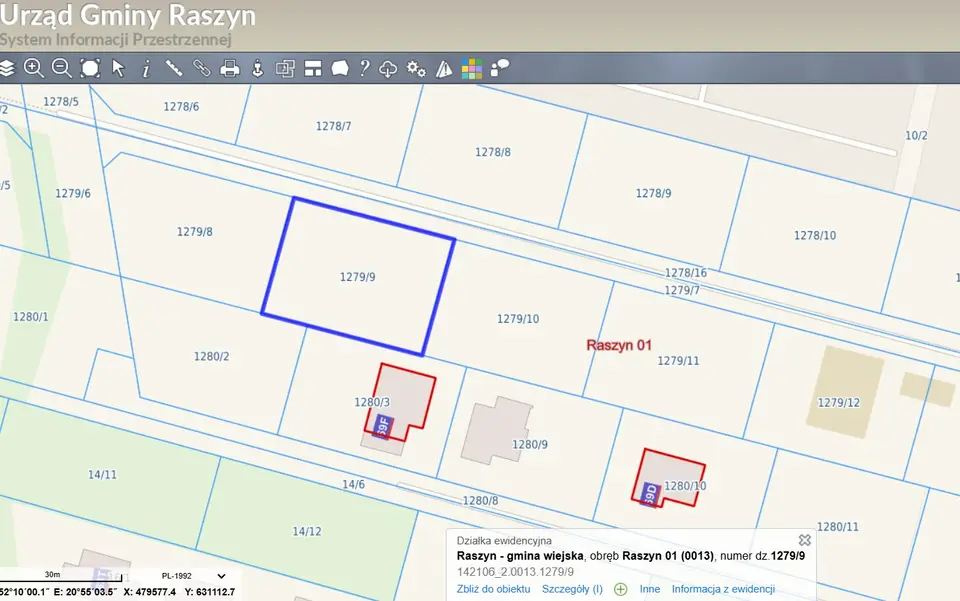Select parcel labeled 1278/10 on map
The height and width of the screenshot is (601, 960).
pyautogui.click(x=815, y=236)
